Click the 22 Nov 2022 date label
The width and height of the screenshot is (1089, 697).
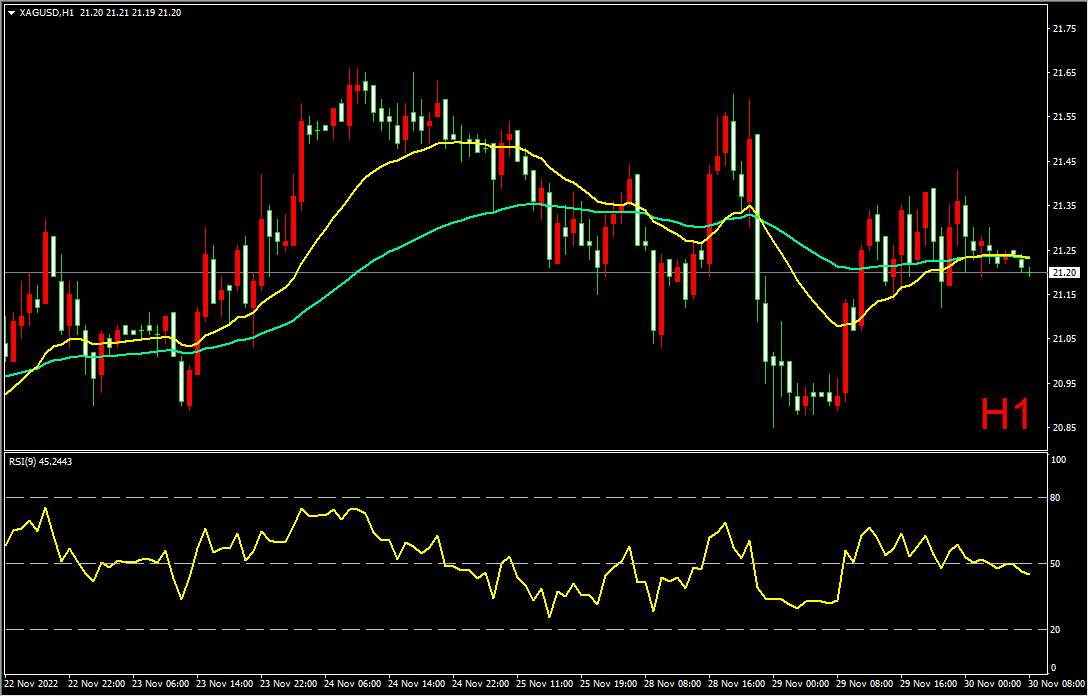31,684
